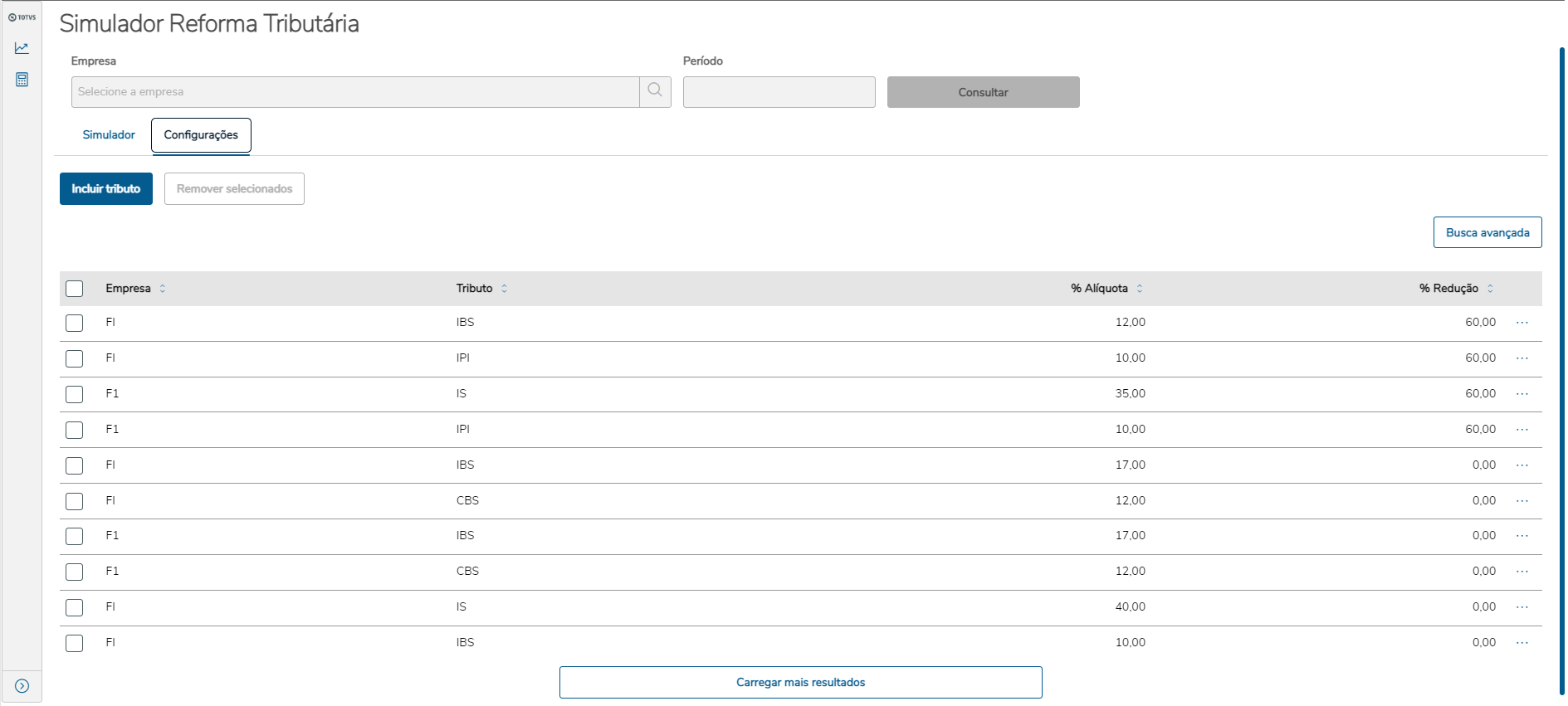This screenshot has height=706, width=1568.
Task: Select the Configurações tab
Action: point(201,135)
